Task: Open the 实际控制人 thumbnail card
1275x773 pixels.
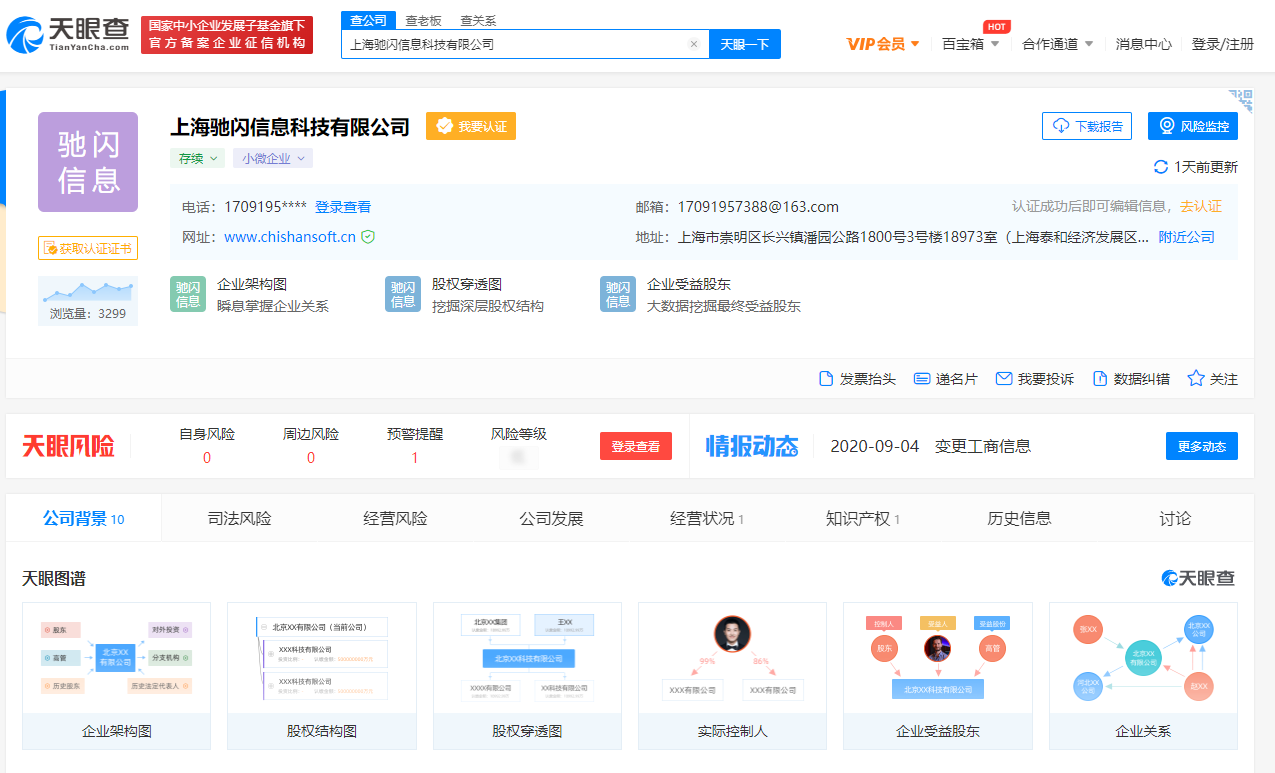Action: 733,676
